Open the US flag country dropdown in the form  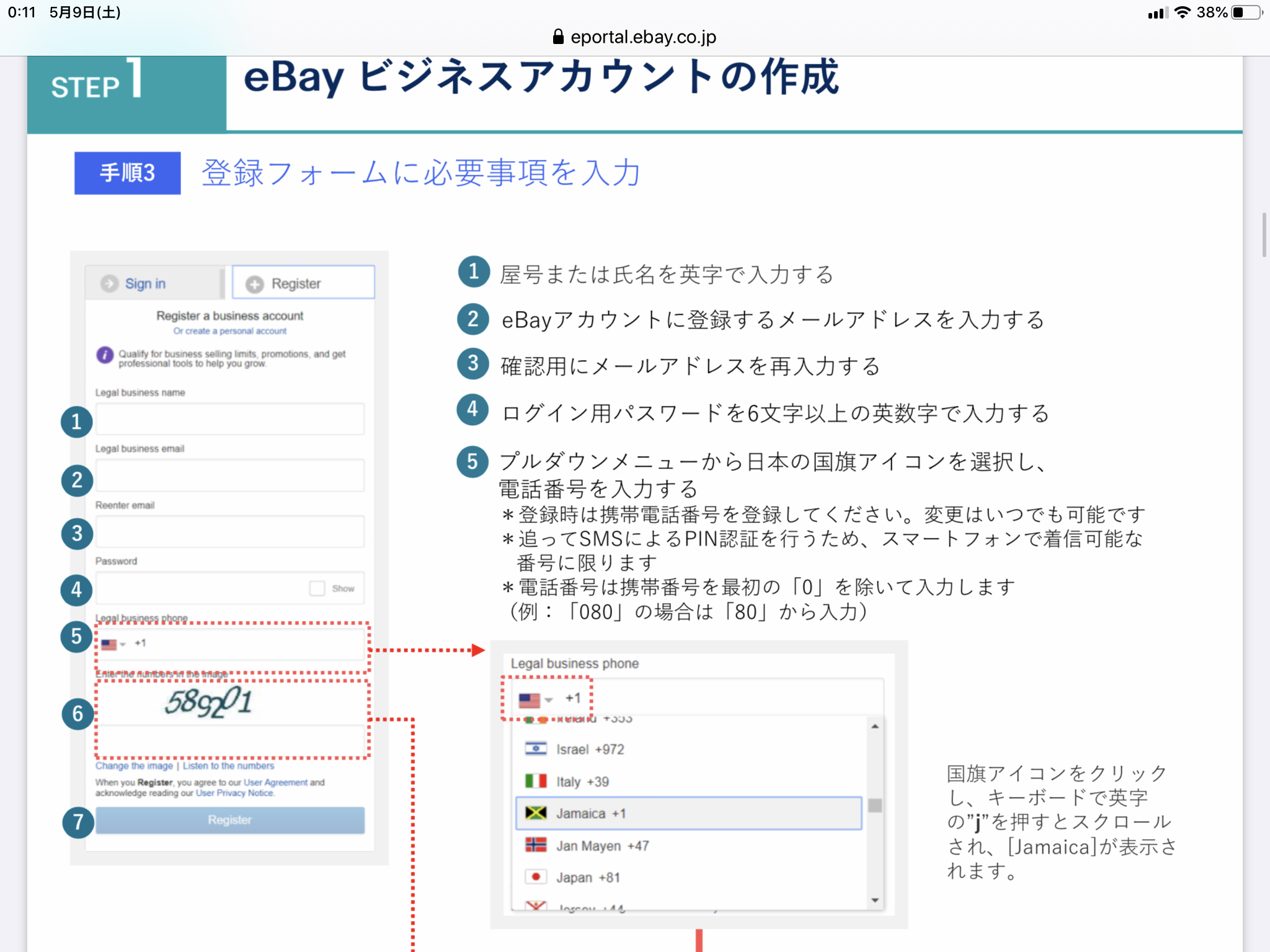tap(113, 645)
